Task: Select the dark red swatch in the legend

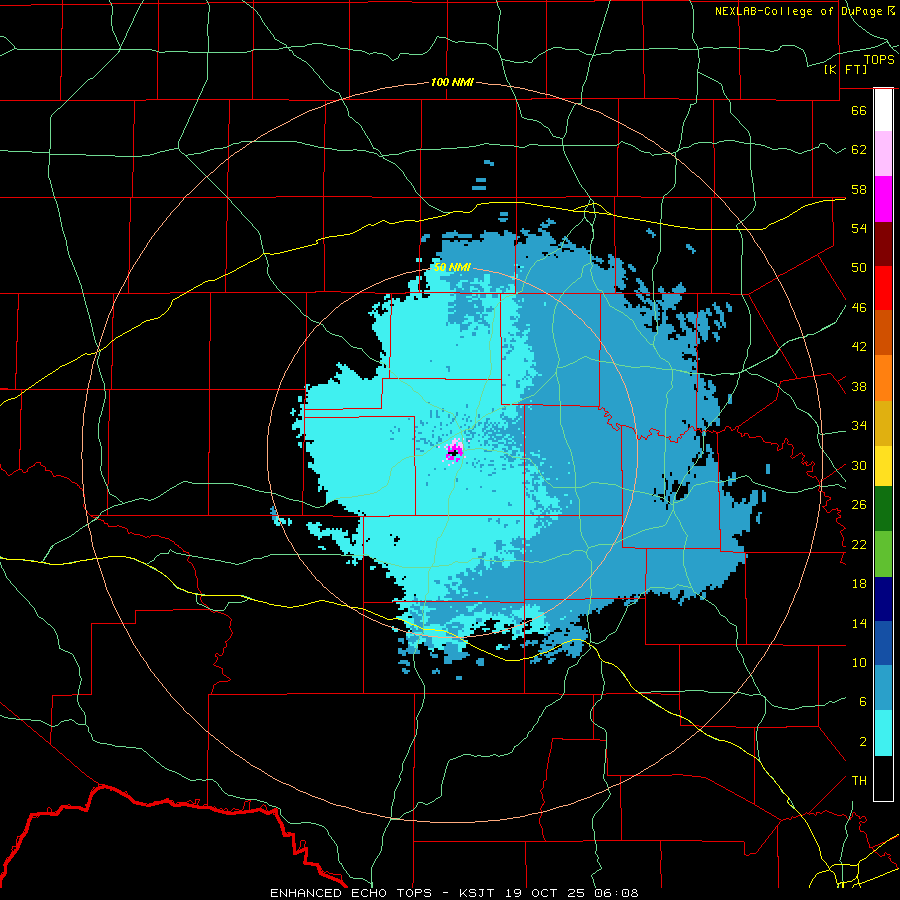Action: 883,244
